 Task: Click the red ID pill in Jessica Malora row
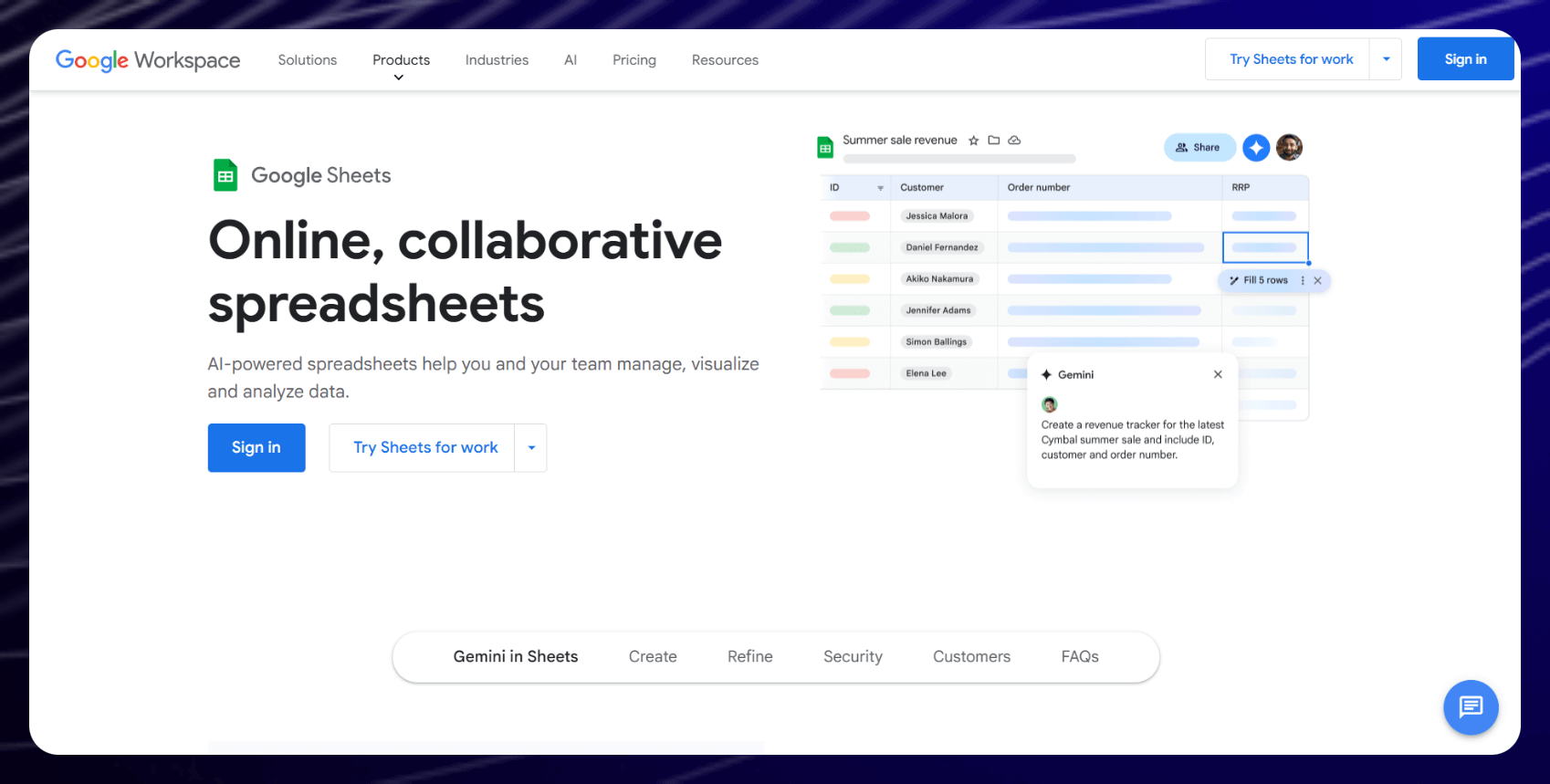[850, 216]
